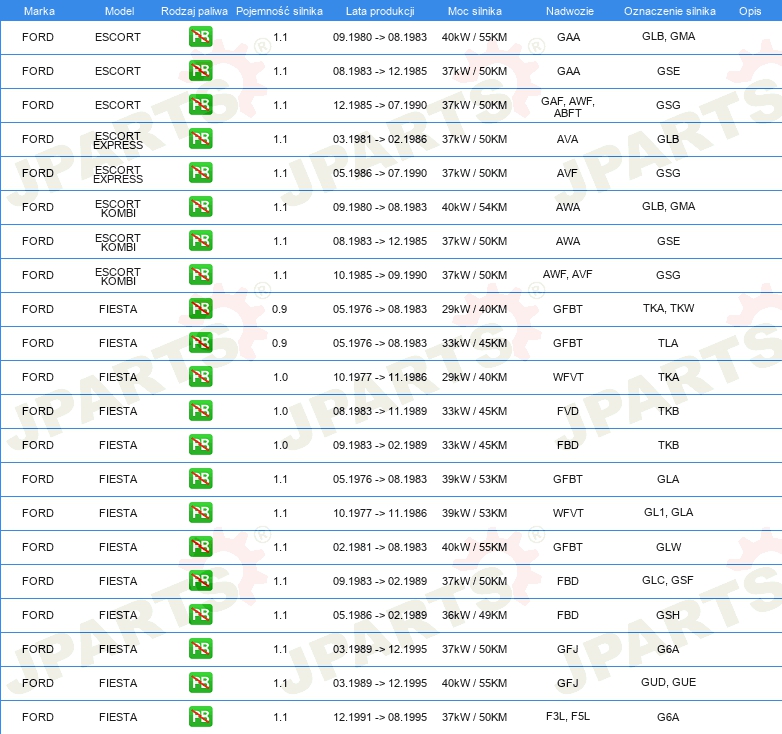Click the fuel icon in the FIESTA FVD row
This screenshot has height=734, width=782.
200,410
